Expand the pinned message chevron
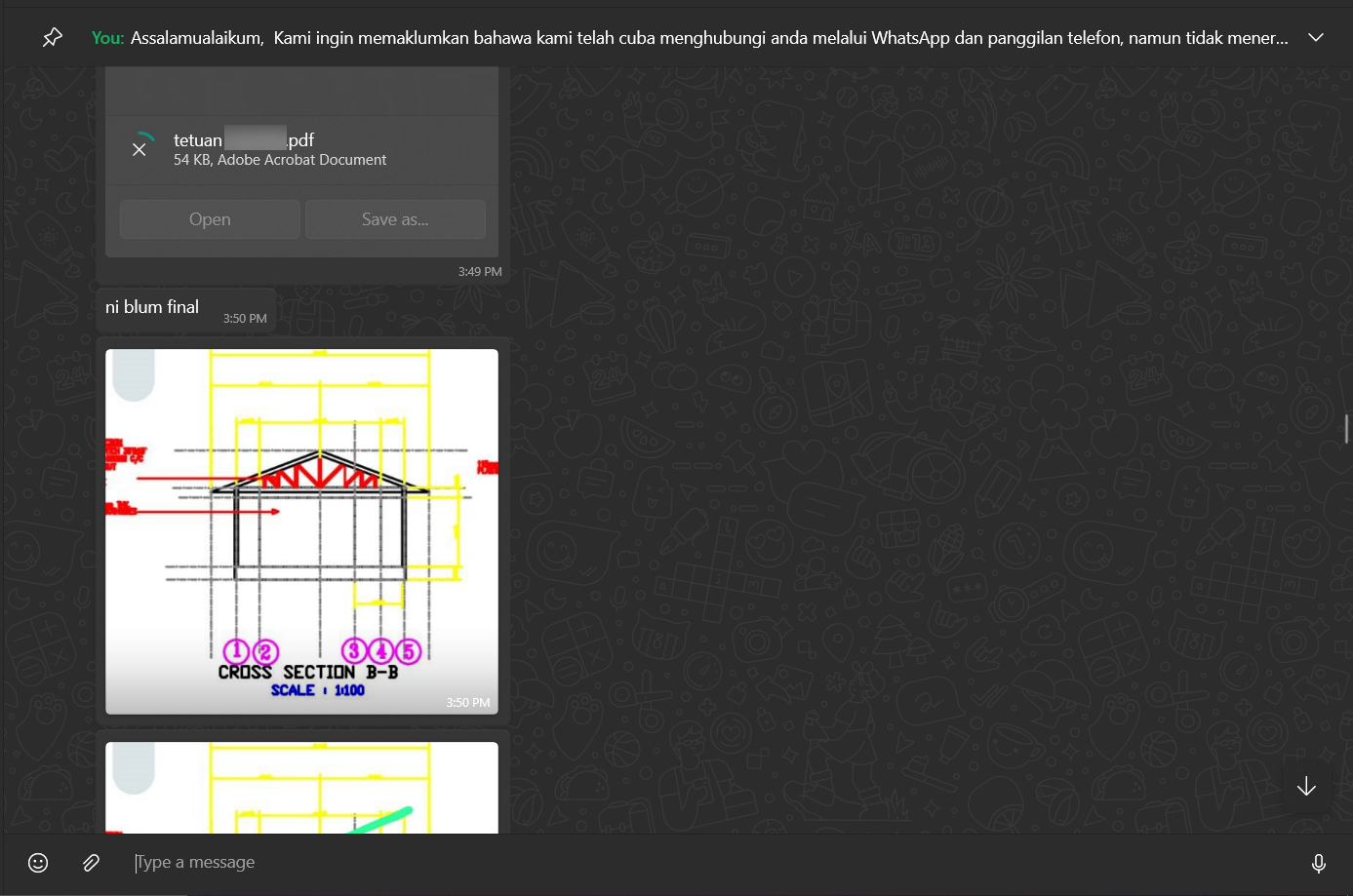 pyautogui.click(x=1315, y=37)
